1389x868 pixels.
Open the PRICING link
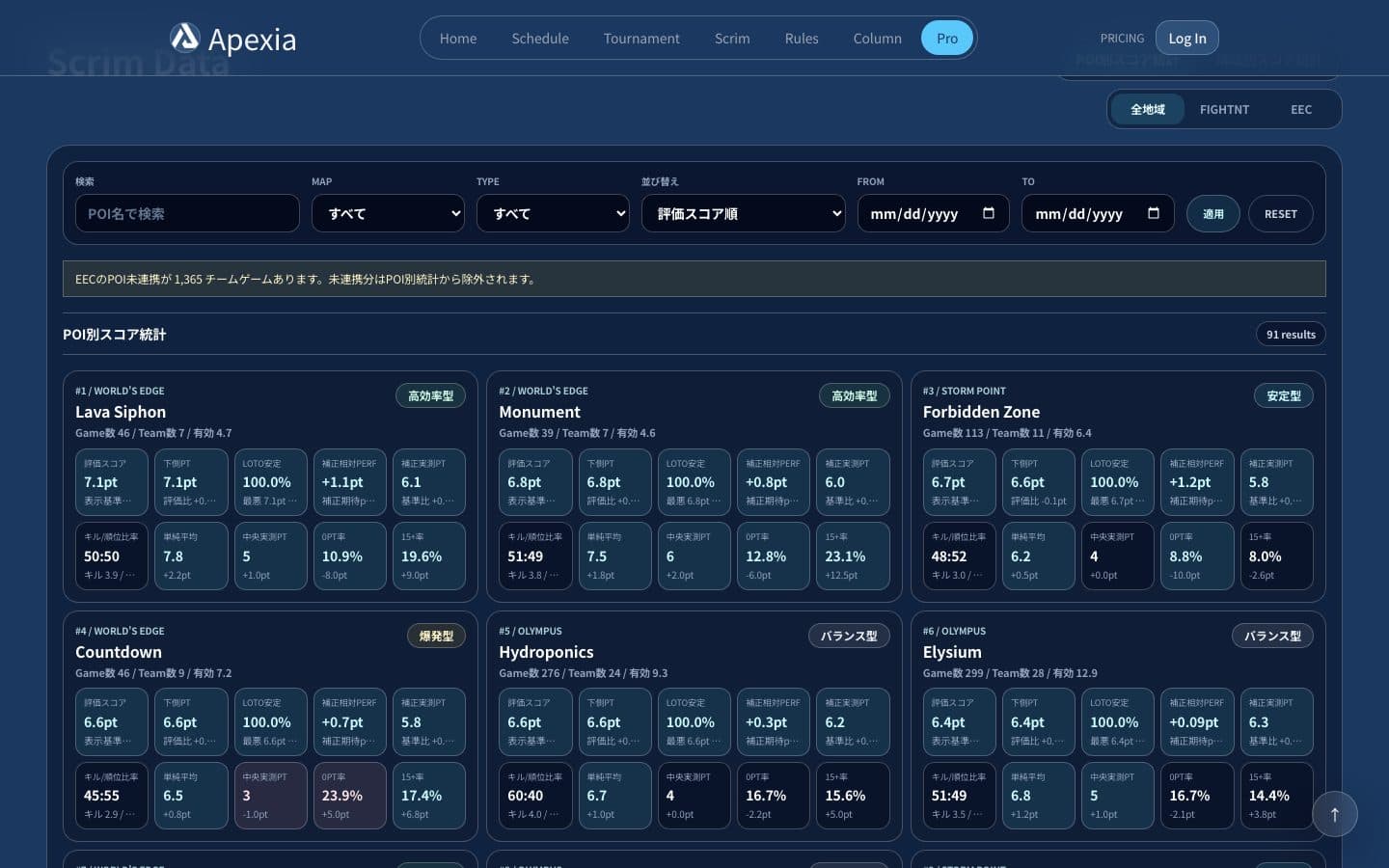tap(1122, 39)
